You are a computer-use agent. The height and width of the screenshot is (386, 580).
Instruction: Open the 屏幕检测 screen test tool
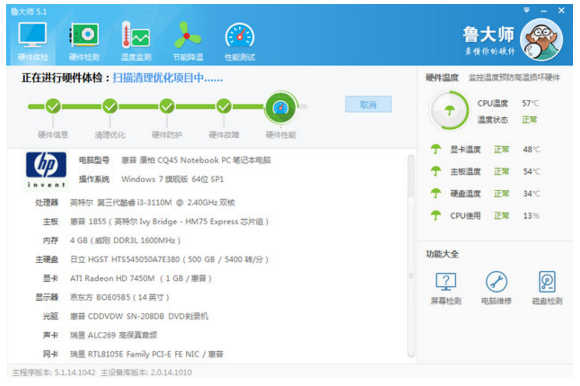point(446,288)
